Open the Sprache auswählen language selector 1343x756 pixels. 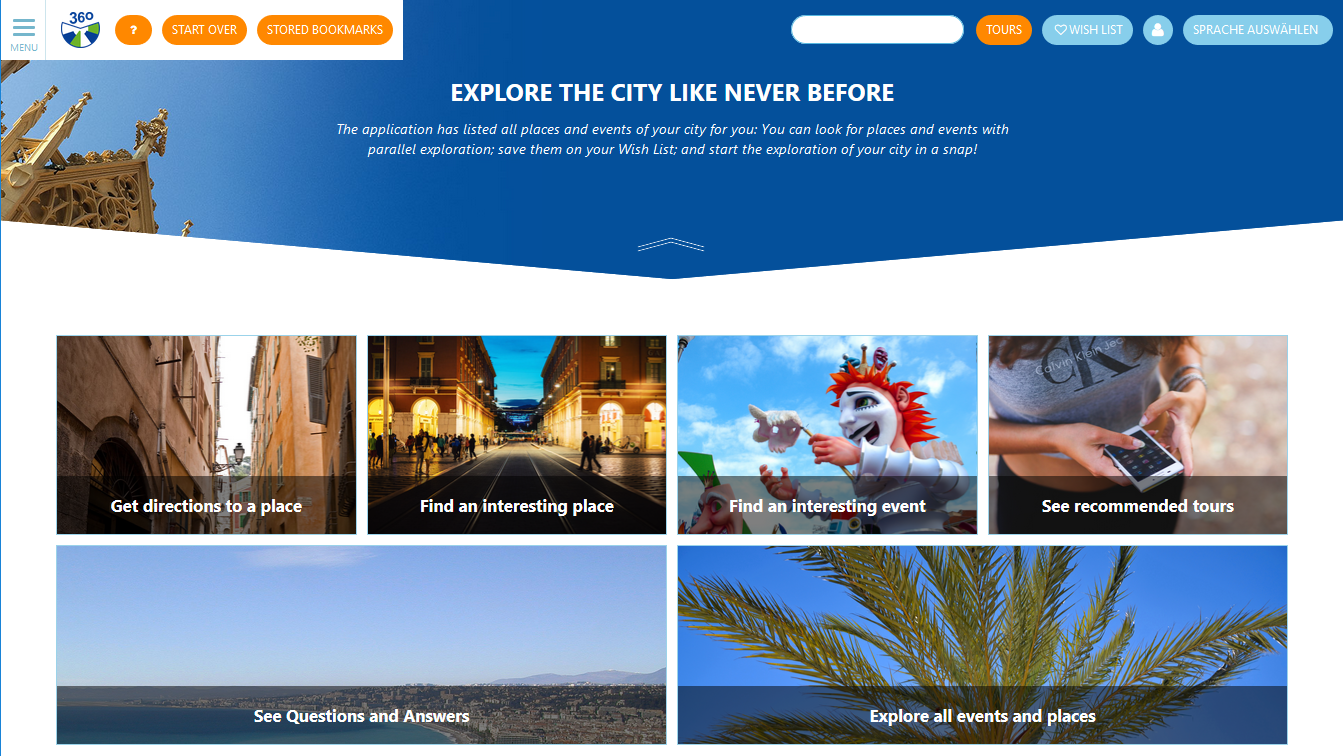click(x=1257, y=30)
